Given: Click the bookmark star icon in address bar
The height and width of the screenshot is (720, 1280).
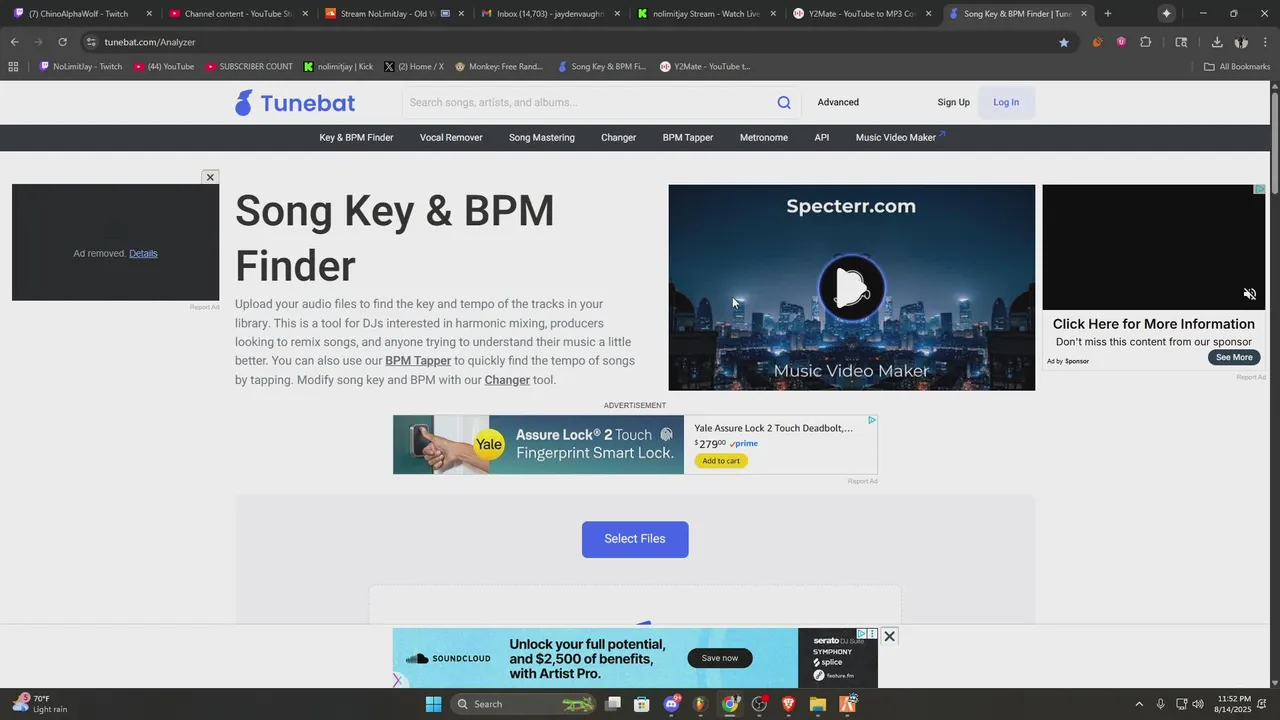Looking at the screenshot, I should pos(1064,42).
